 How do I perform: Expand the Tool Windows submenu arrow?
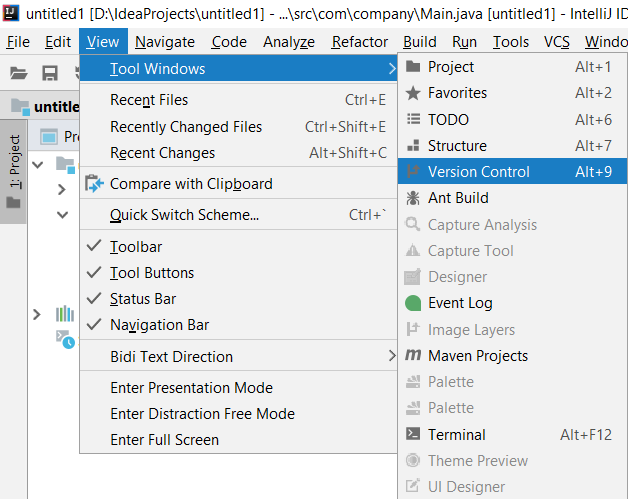(392, 69)
